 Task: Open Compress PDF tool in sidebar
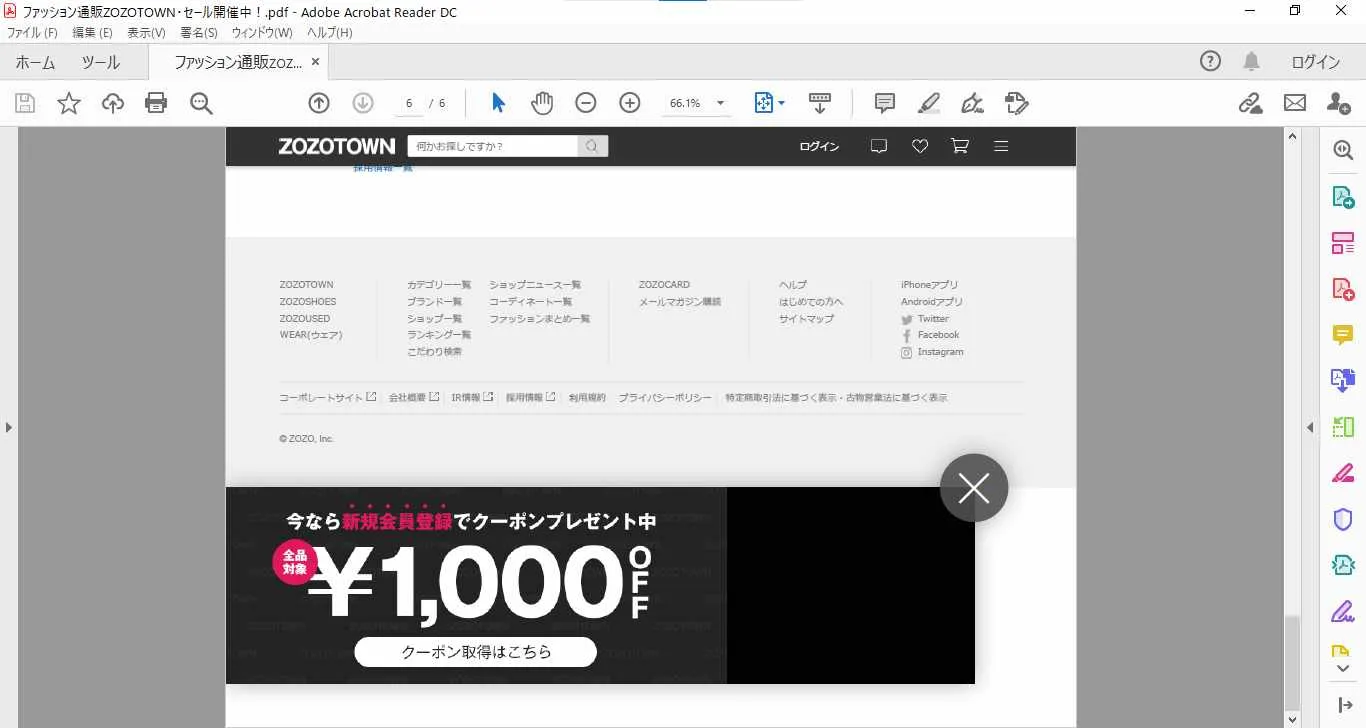tap(1343, 565)
